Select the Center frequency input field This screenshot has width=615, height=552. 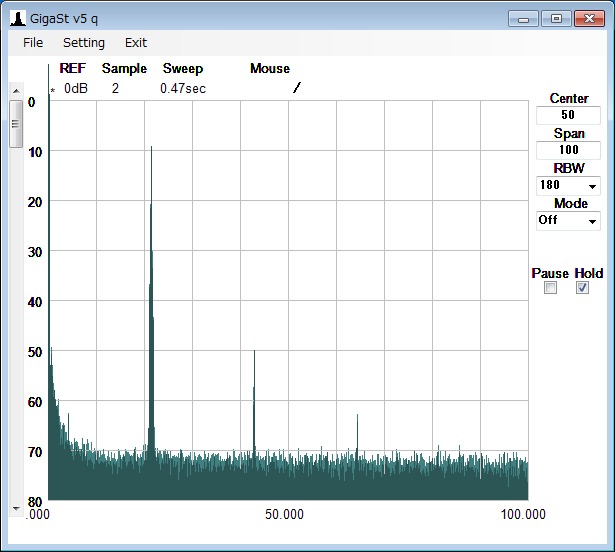[569, 115]
